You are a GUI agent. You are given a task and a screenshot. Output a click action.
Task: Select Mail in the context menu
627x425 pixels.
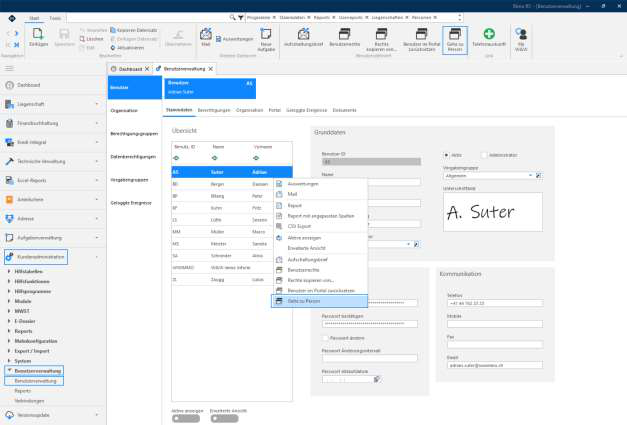pos(320,194)
